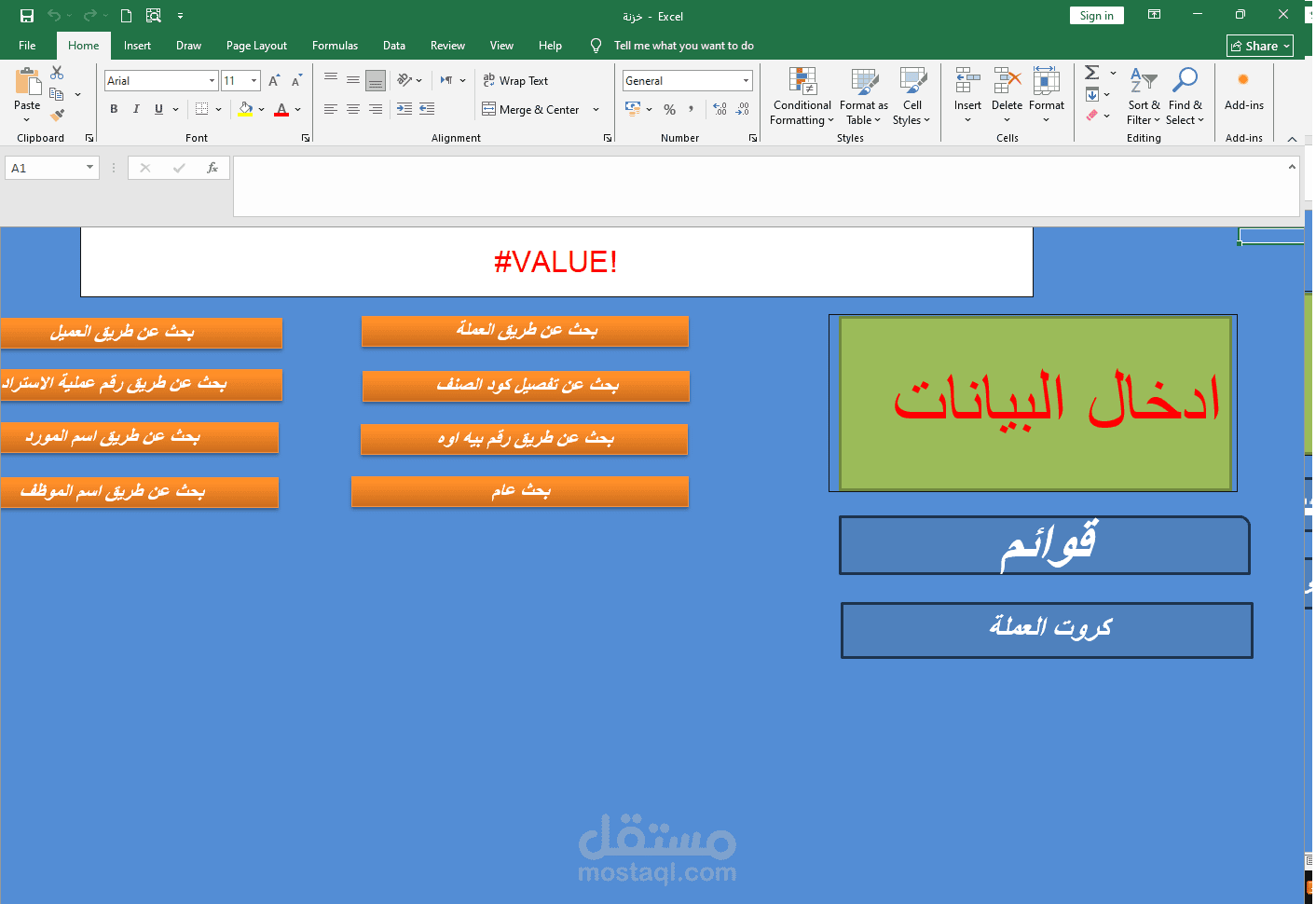Click Decrease Decimal icon
This screenshot has width=1316, height=904.
pos(743,109)
